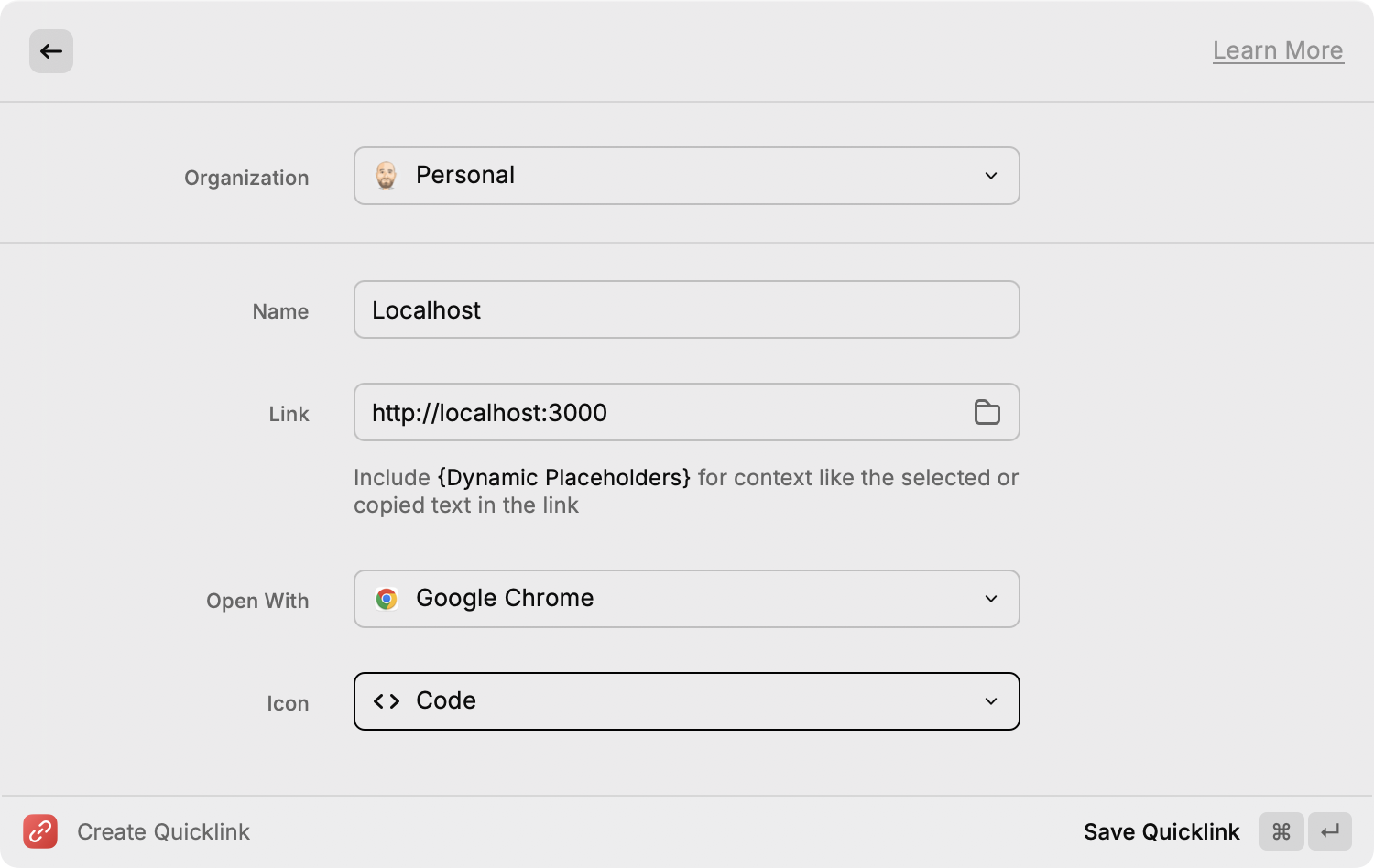Click the Code icon in the Icon field
This screenshot has width=1374, height=868.
[x=387, y=700]
